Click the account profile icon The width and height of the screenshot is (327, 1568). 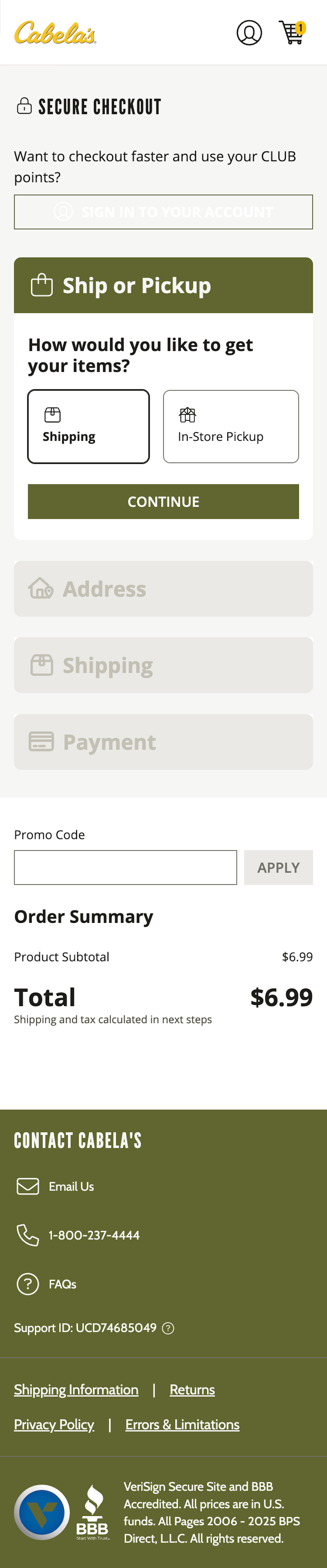click(x=250, y=33)
